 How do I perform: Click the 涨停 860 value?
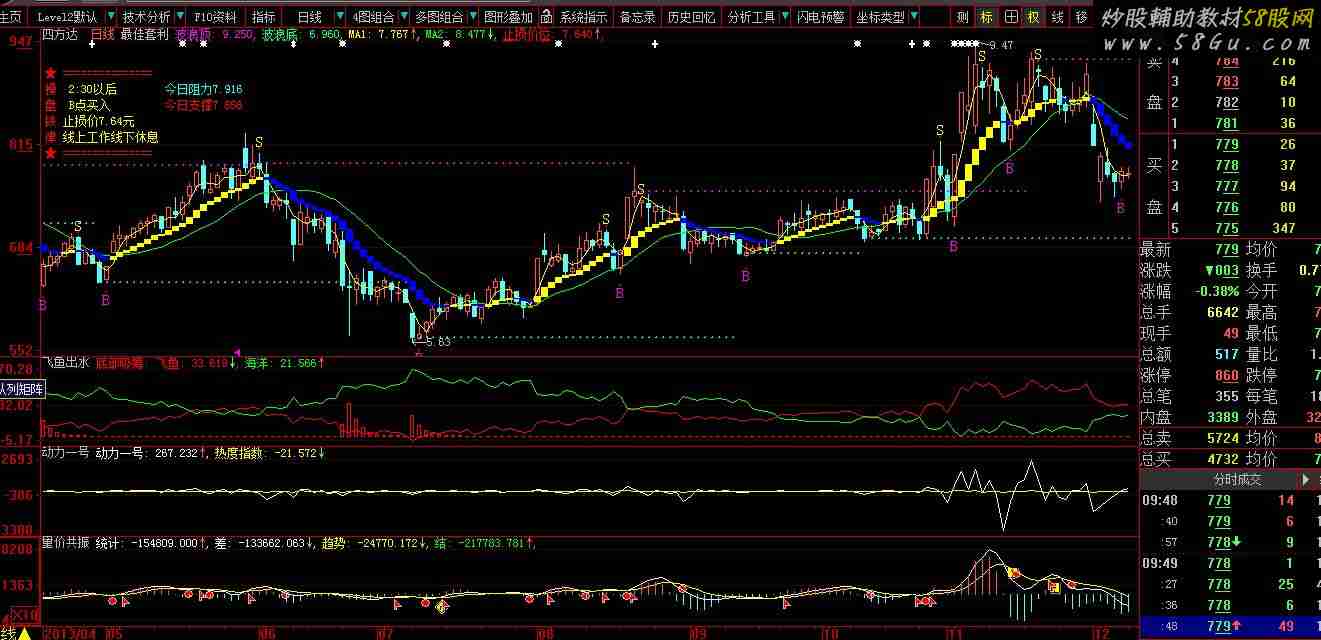[x=1225, y=375]
